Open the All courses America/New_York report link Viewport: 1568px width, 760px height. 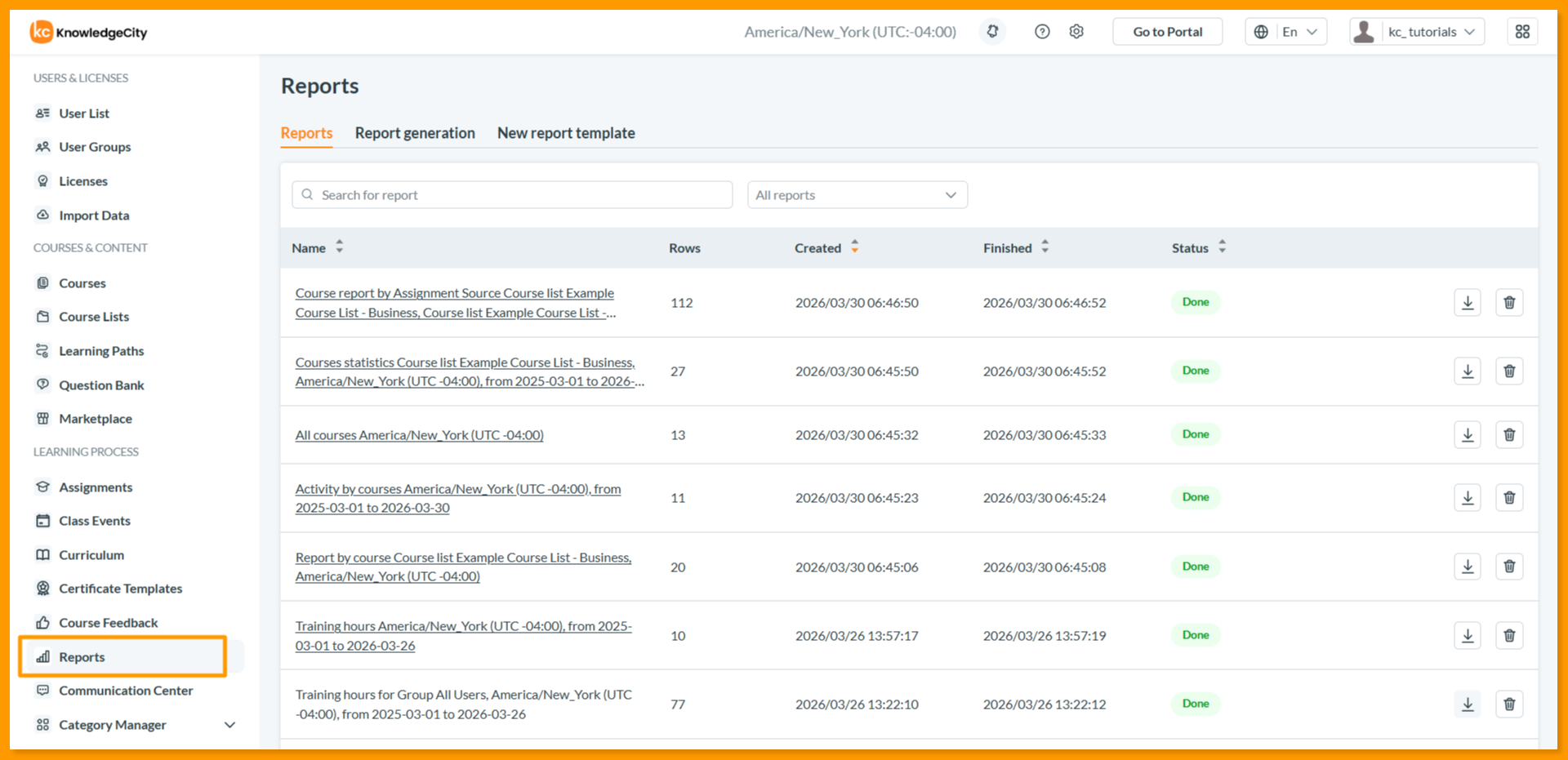coord(419,435)
